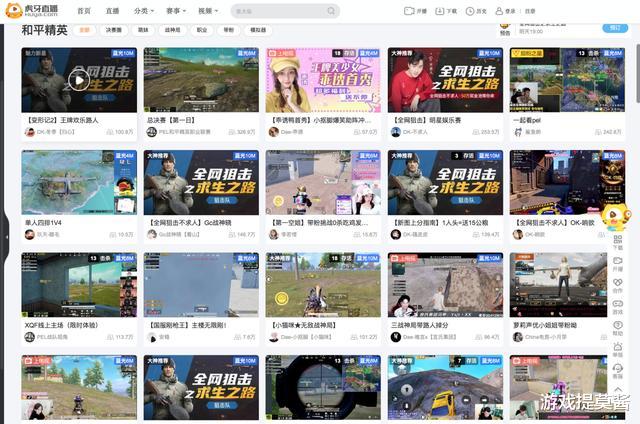Open stream titled 【新图上分指南】1人头=送15公粮
Image resolution: width=640 pixels, height=424 pixels.
[x=440, y=223]
